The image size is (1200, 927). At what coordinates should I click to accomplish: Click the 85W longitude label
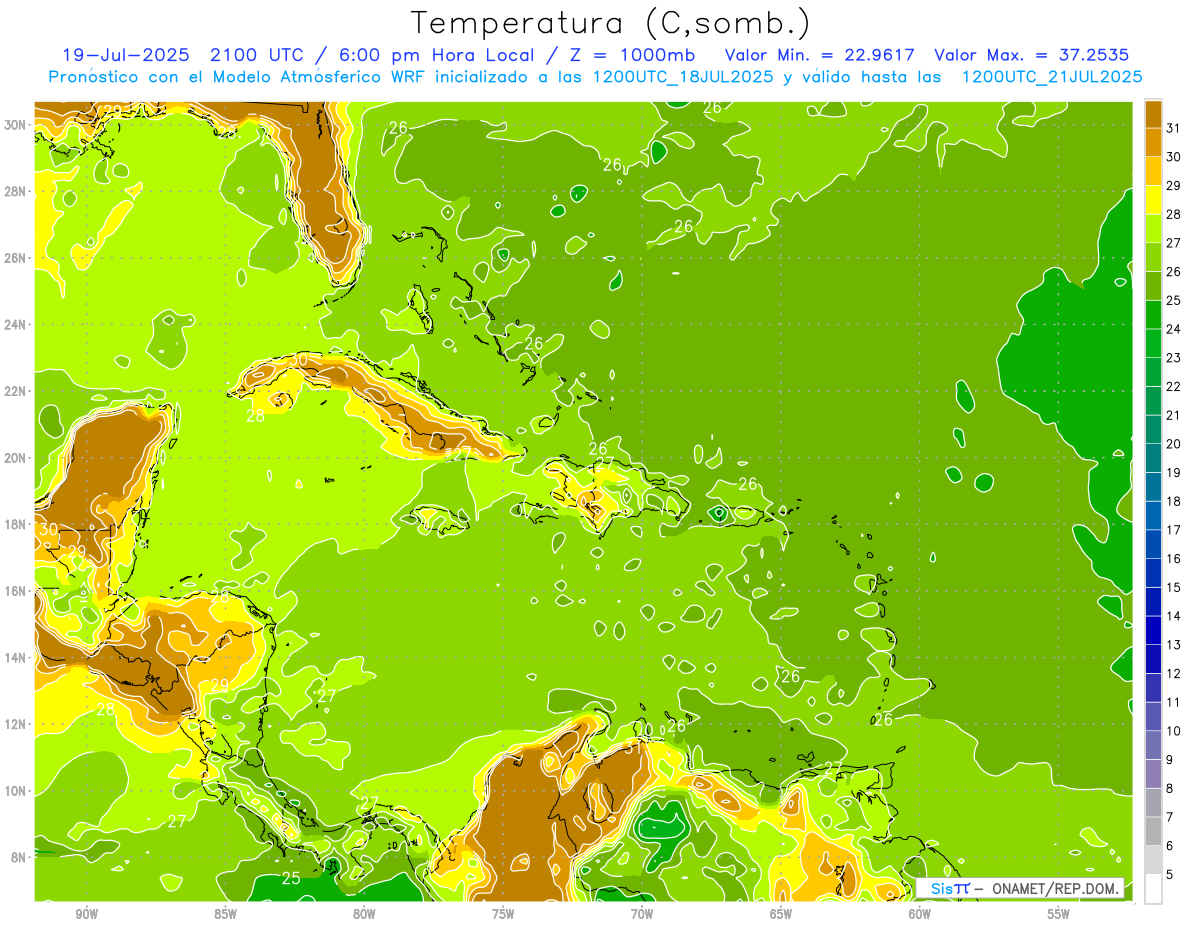226,914
